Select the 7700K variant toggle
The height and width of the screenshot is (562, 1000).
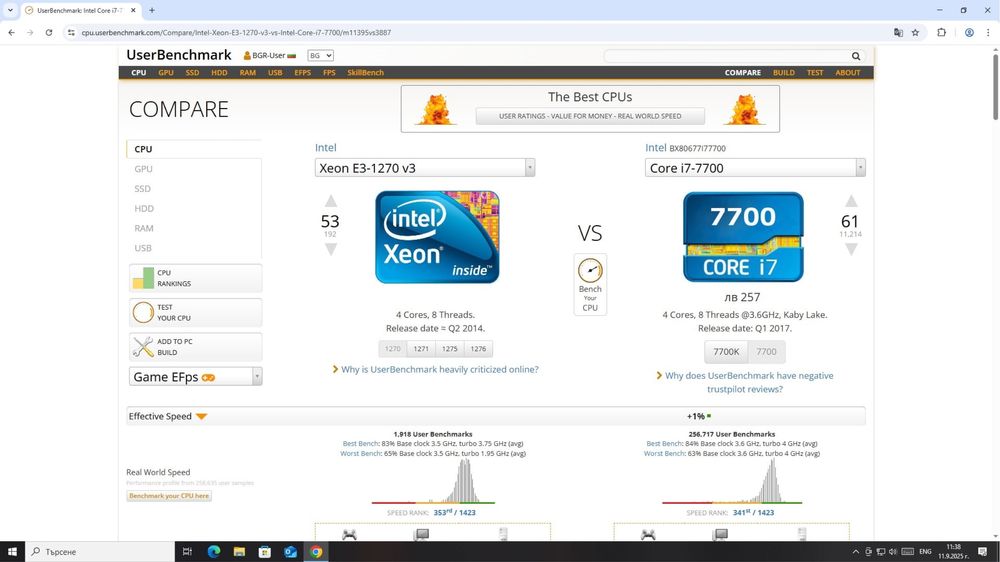pyautogui.click(x=726, y=351)
